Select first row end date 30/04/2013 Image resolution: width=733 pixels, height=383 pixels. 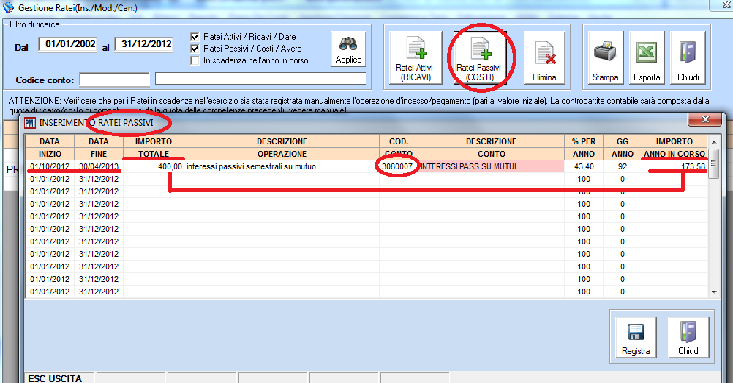[x=99, y=166]
